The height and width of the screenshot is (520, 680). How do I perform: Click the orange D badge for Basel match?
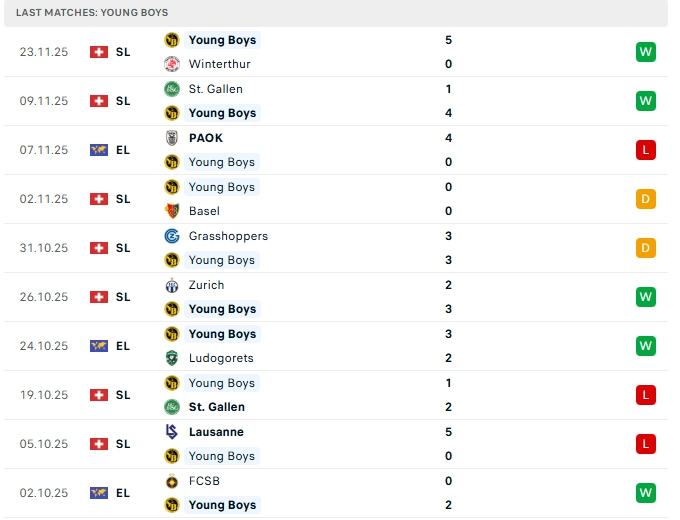pos(645,199)
